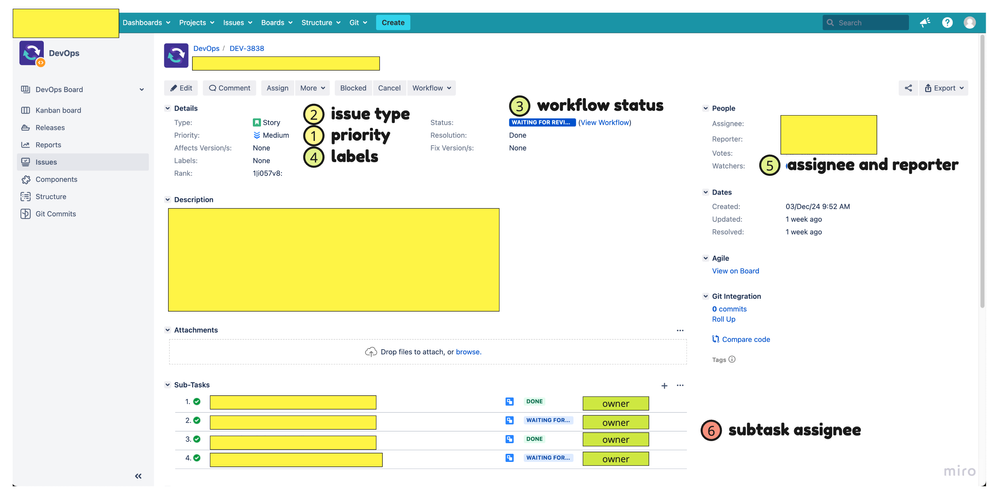Click the View Workflow link

605,122
